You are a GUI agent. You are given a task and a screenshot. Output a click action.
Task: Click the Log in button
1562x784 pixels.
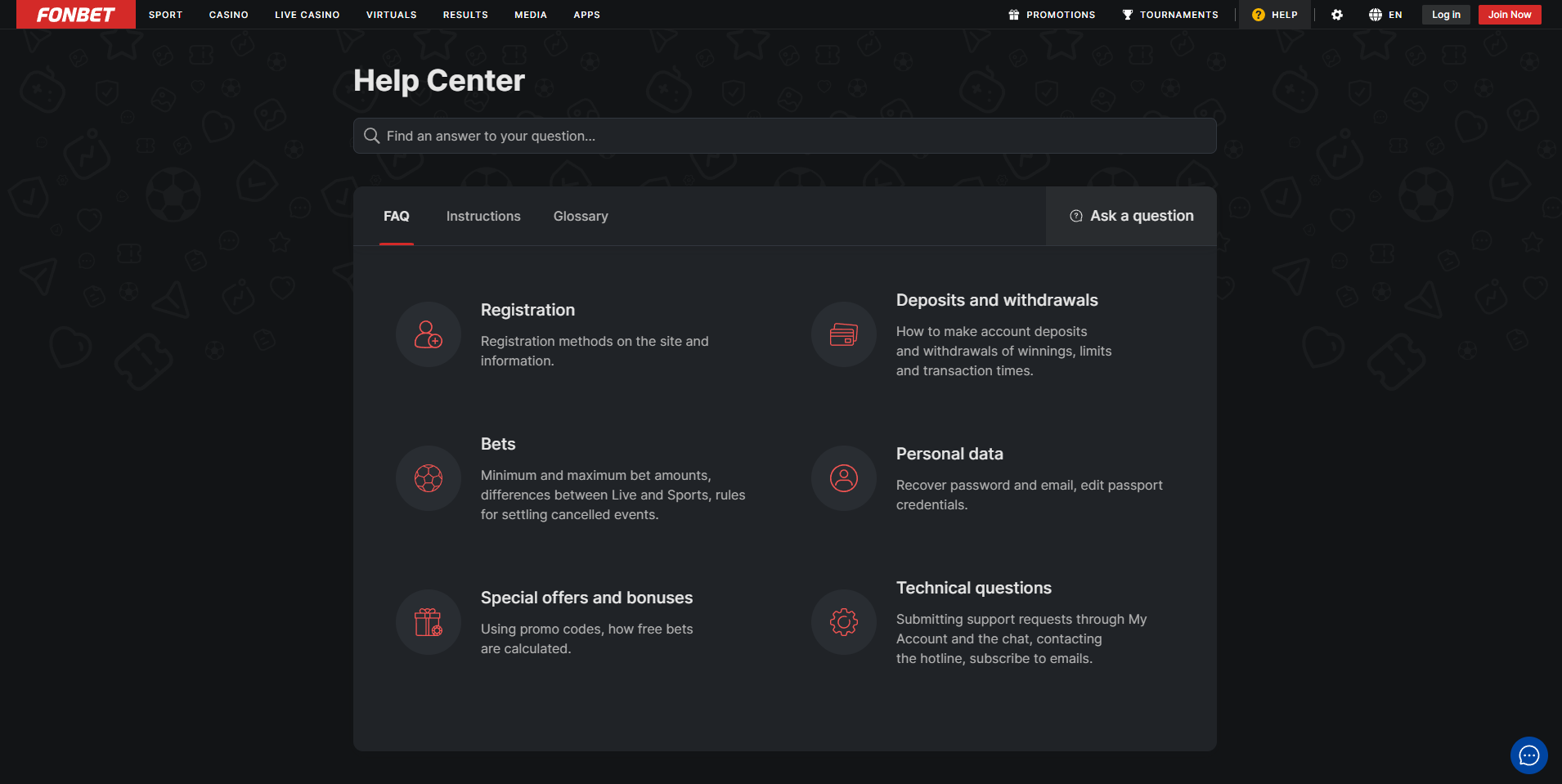click(x=1445, y=15)
